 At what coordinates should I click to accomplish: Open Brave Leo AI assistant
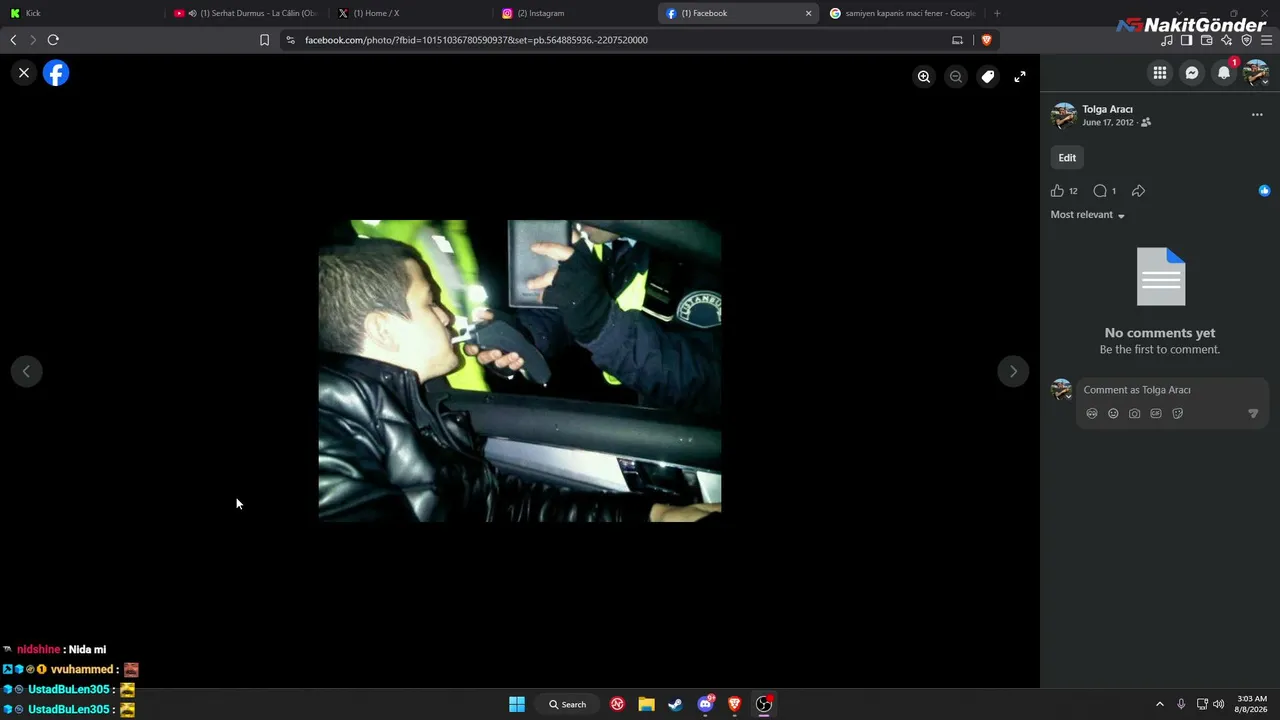pyautogui.click(x=1226, y=40)
